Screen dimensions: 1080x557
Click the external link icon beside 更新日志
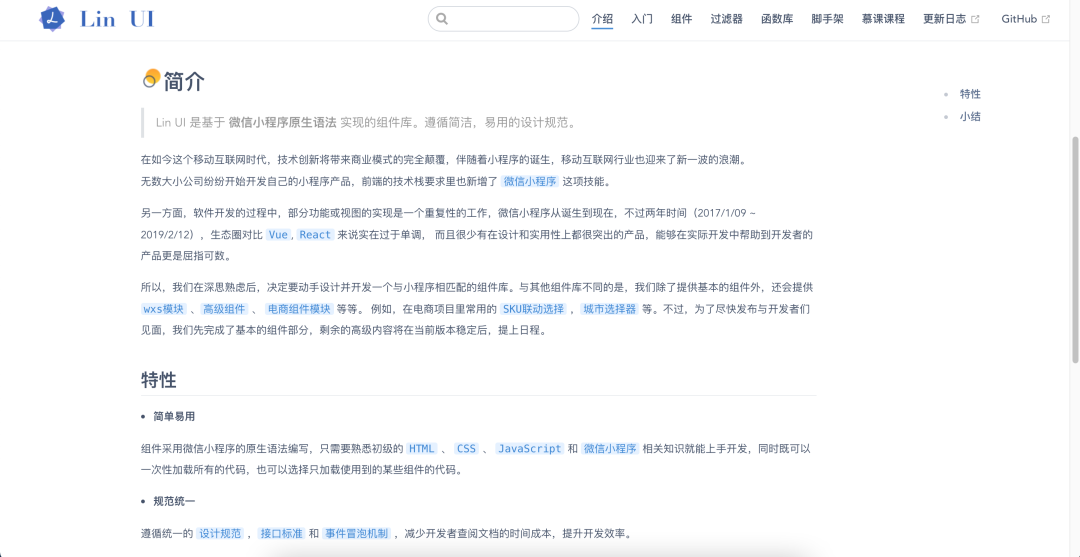coord(975,19)
